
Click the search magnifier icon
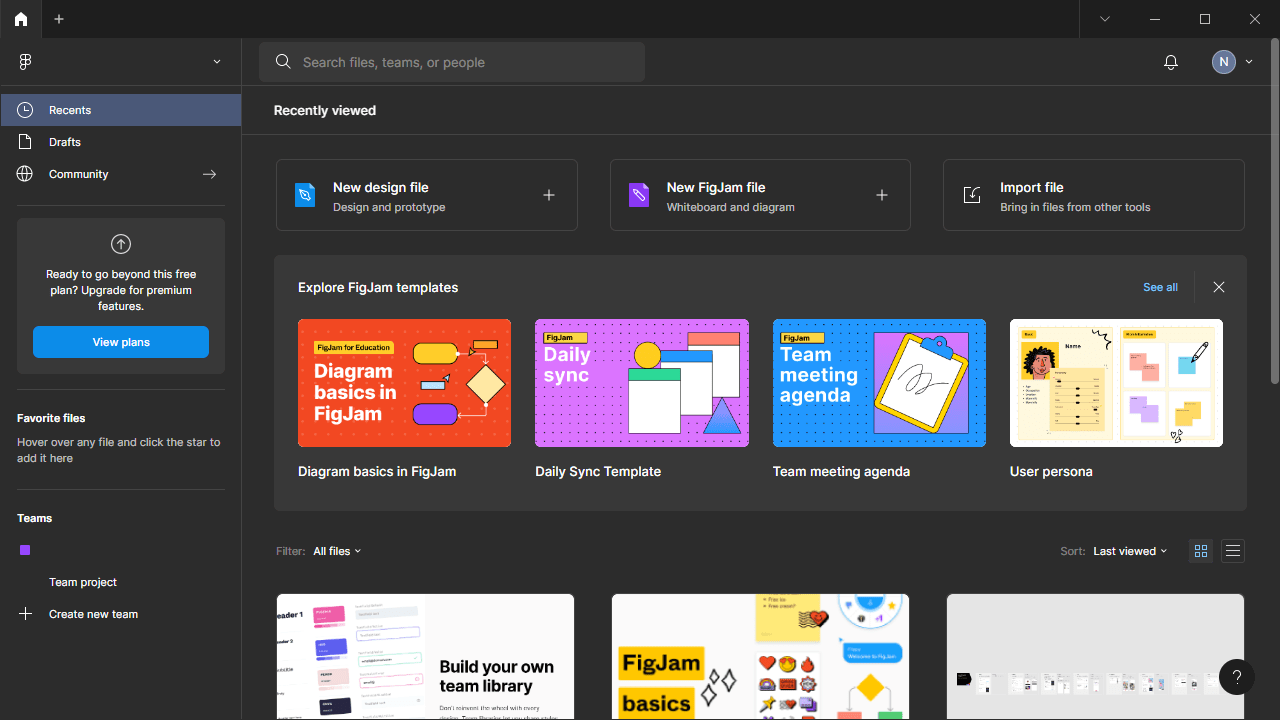[284, 62]
